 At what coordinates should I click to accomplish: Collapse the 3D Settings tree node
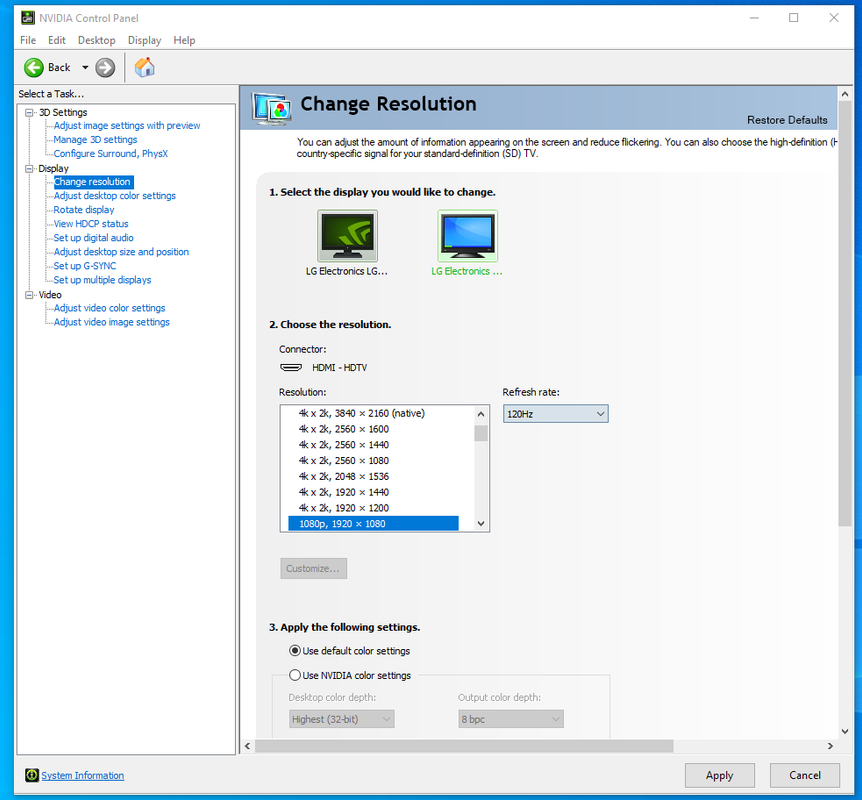(x=29, y=112)
